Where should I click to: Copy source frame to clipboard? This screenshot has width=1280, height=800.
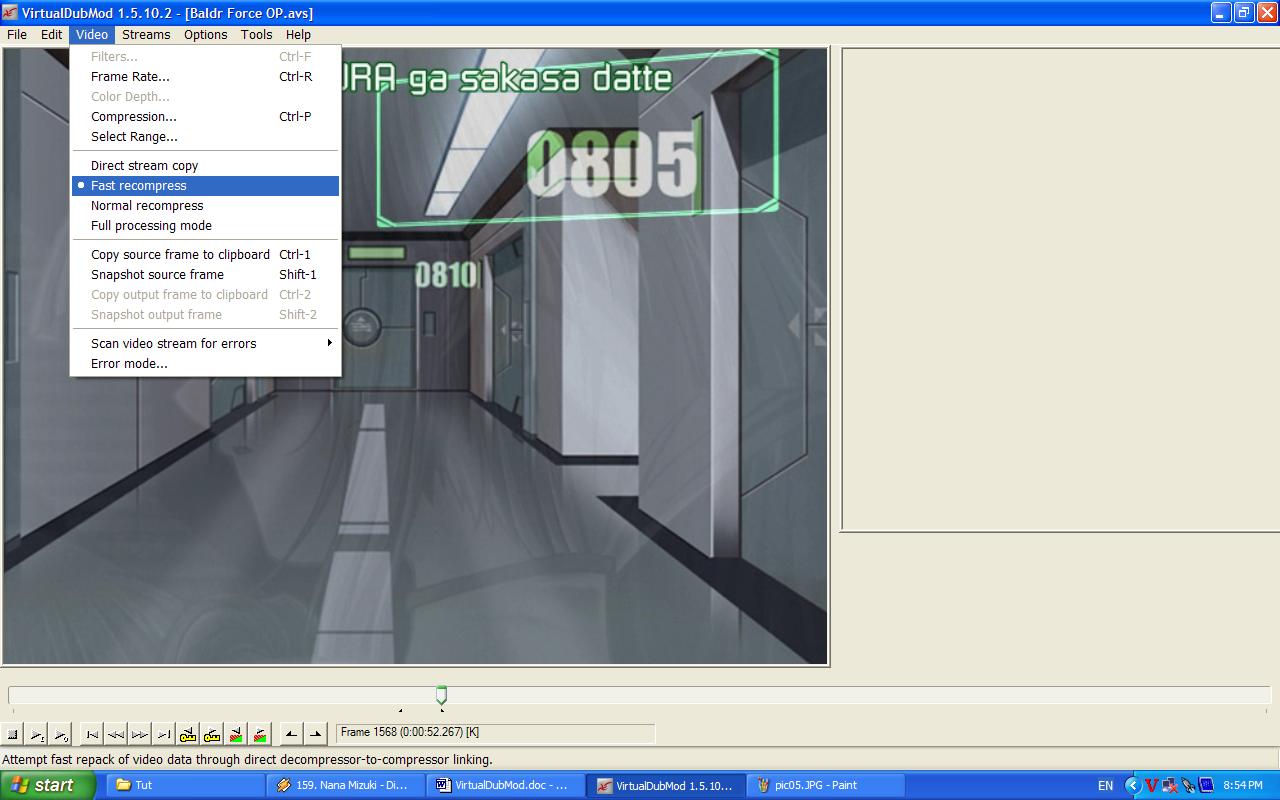[206, 255]
